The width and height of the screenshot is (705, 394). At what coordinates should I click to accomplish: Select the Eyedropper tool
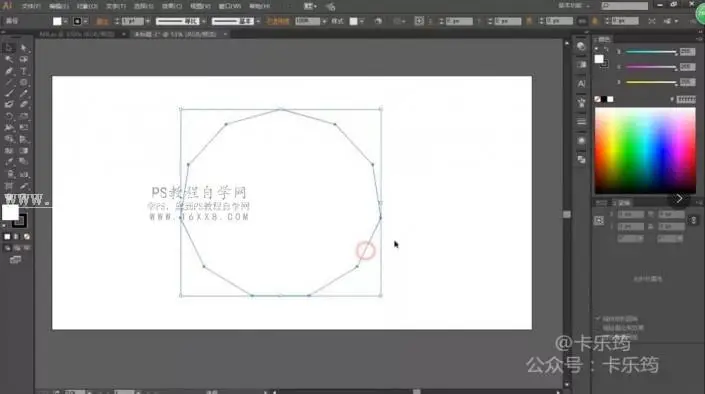tap(9, 162)
